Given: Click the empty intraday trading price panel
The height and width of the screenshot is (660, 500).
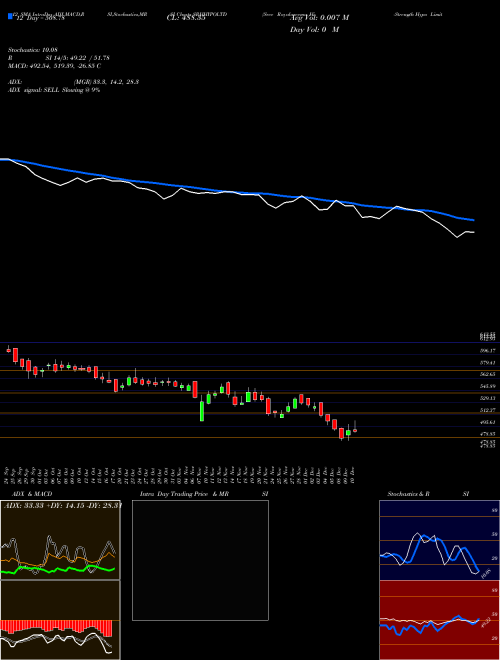Looking at the screenshot, I should pyautogui.click(x=200, y=560).
